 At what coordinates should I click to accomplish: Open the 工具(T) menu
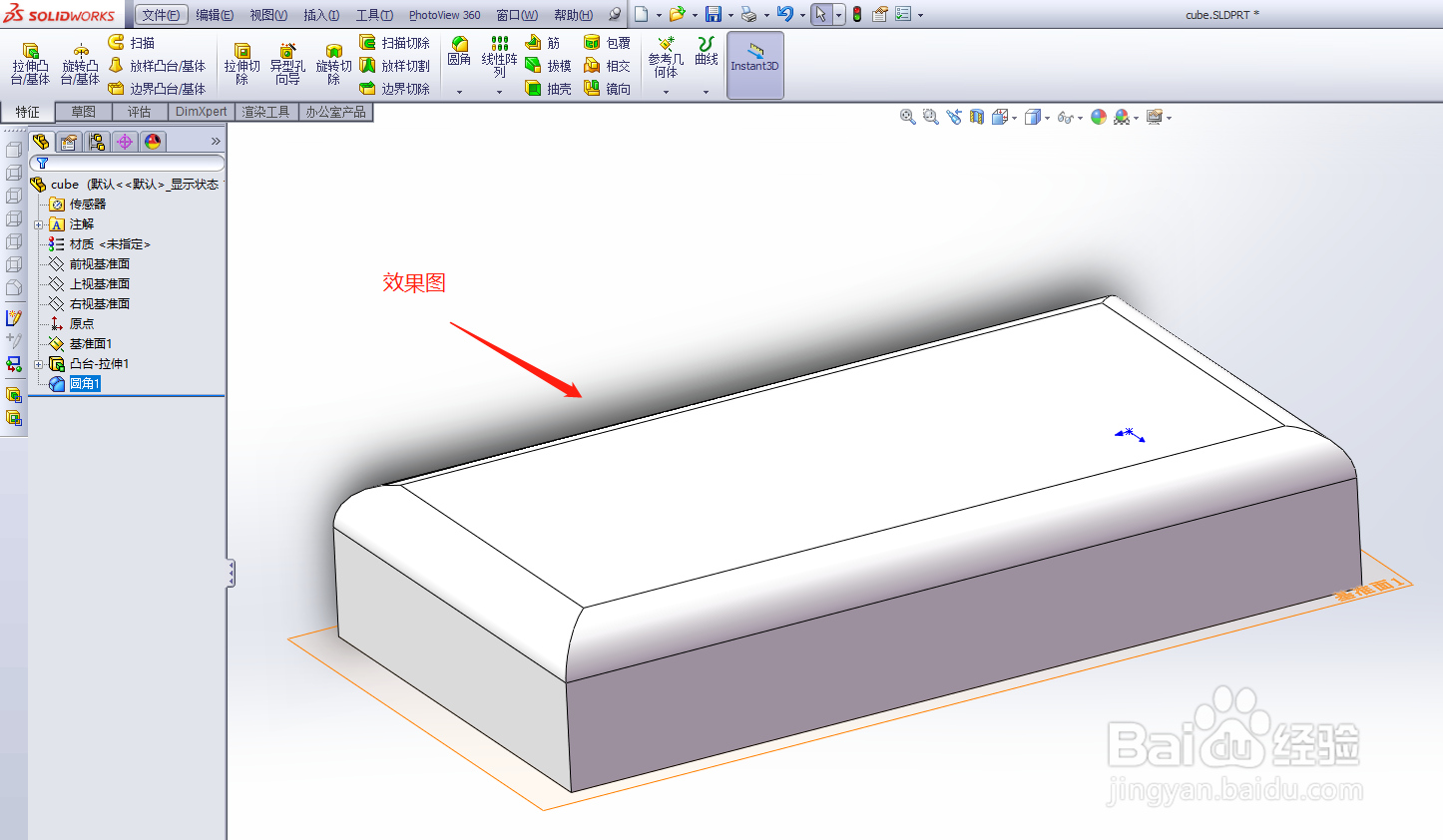374,15
